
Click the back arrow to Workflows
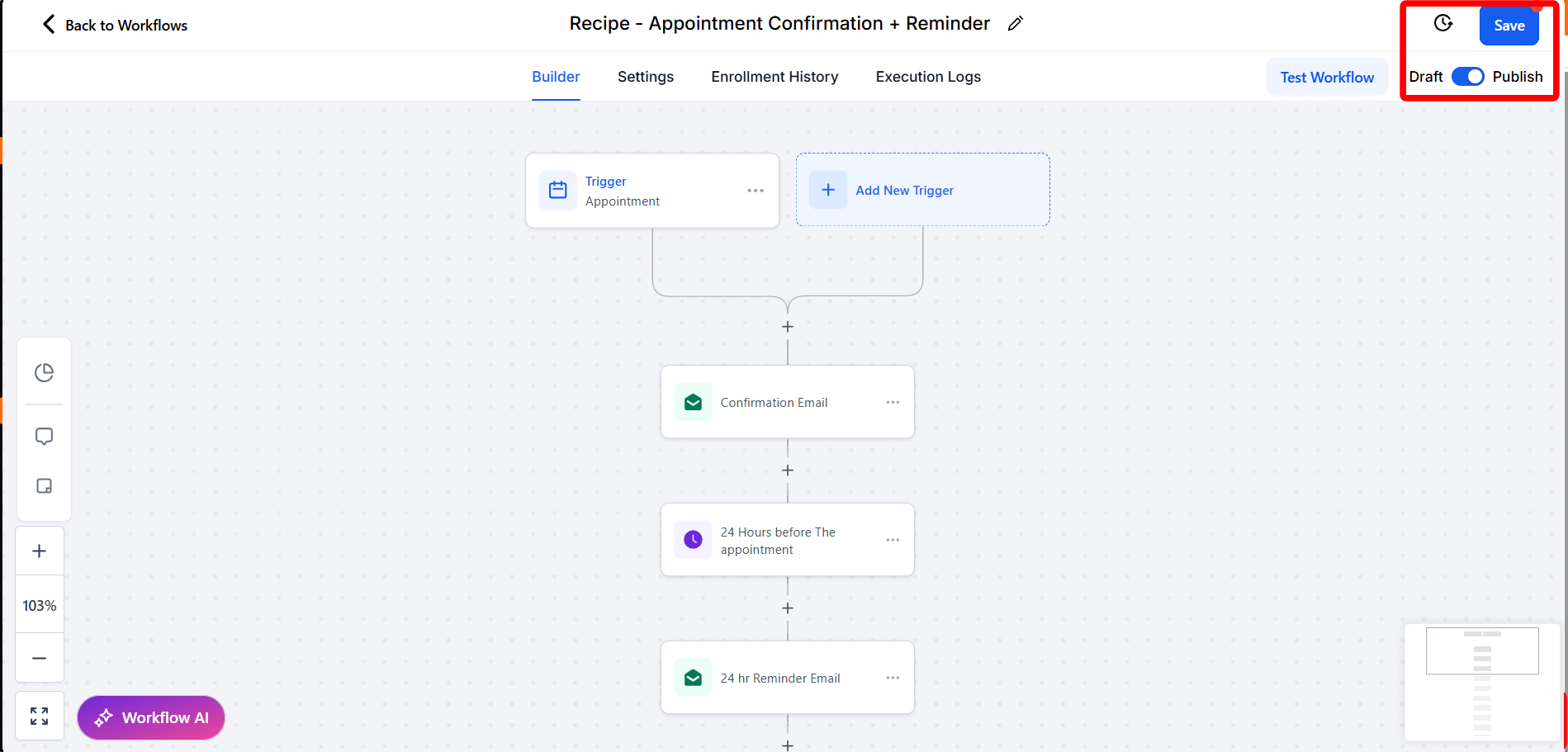(x=49, y=25)
